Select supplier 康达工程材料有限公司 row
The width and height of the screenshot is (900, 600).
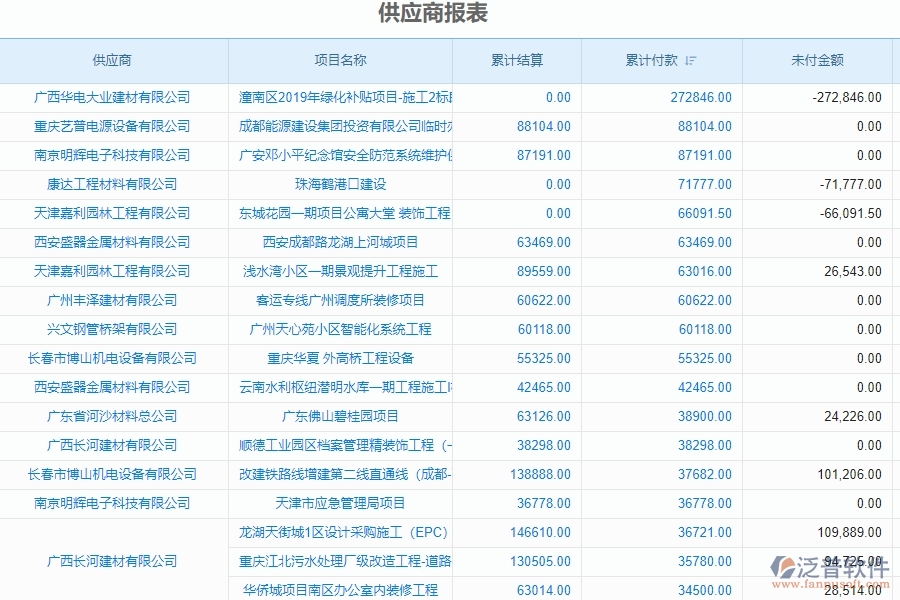[113, 184]
